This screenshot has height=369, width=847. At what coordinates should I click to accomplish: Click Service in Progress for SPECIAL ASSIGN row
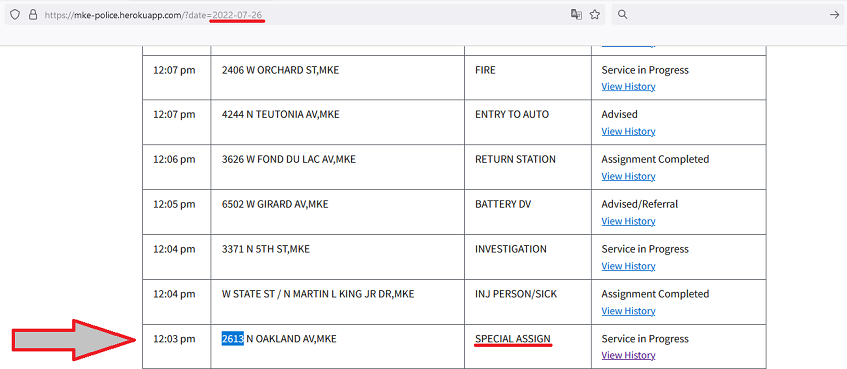coord(645,339)
